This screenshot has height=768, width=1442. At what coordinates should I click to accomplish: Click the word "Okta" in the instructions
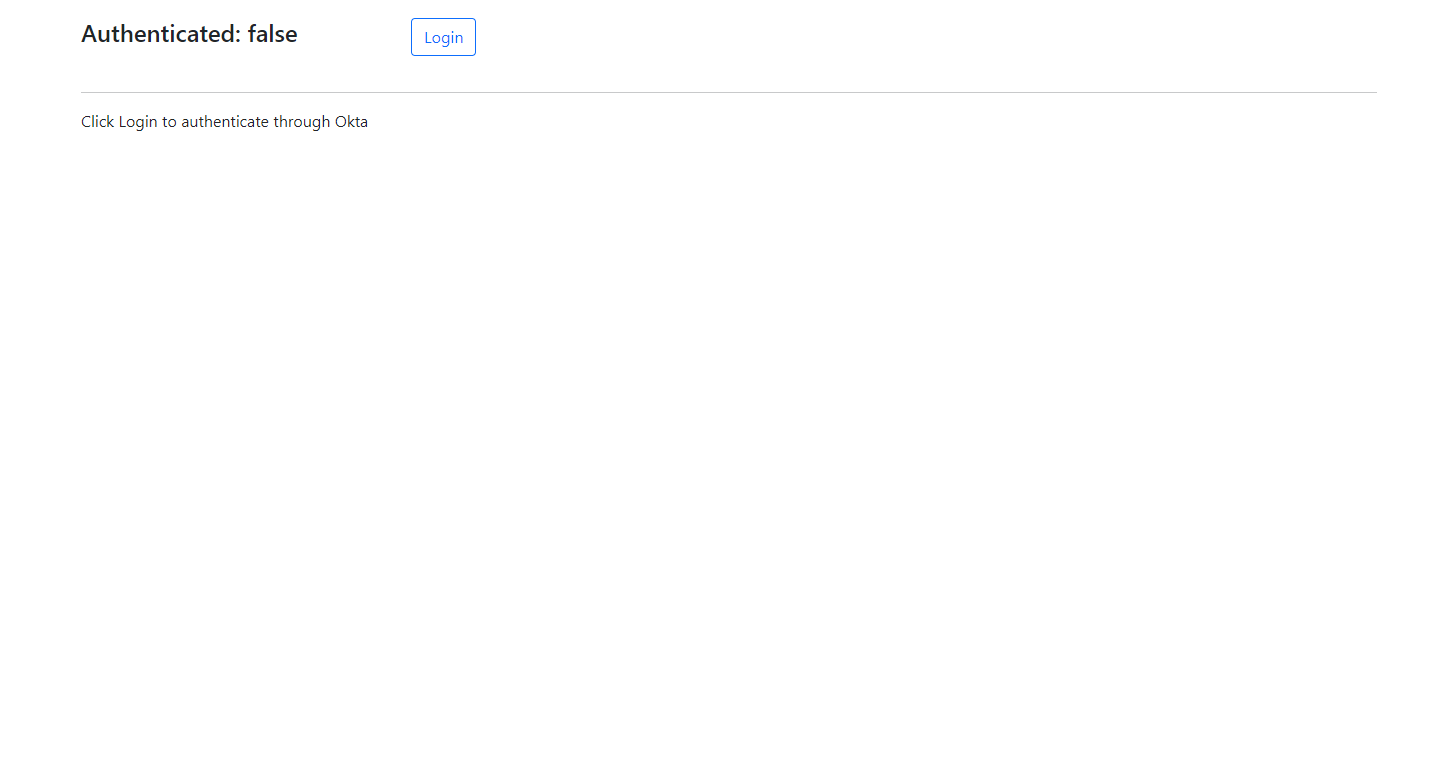point(350,121)
